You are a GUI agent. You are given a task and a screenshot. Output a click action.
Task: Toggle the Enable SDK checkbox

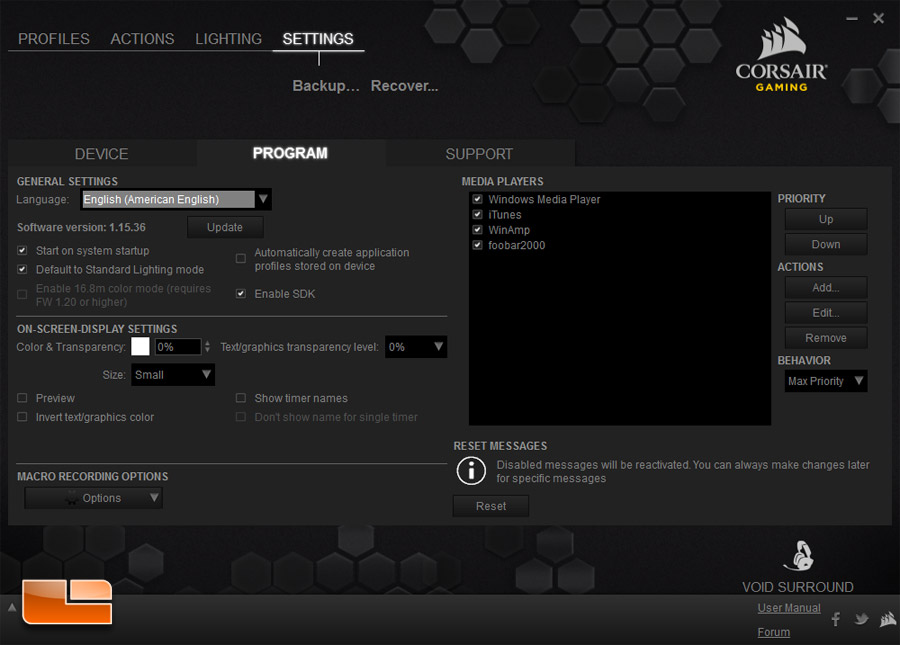[x=241, y=294]
